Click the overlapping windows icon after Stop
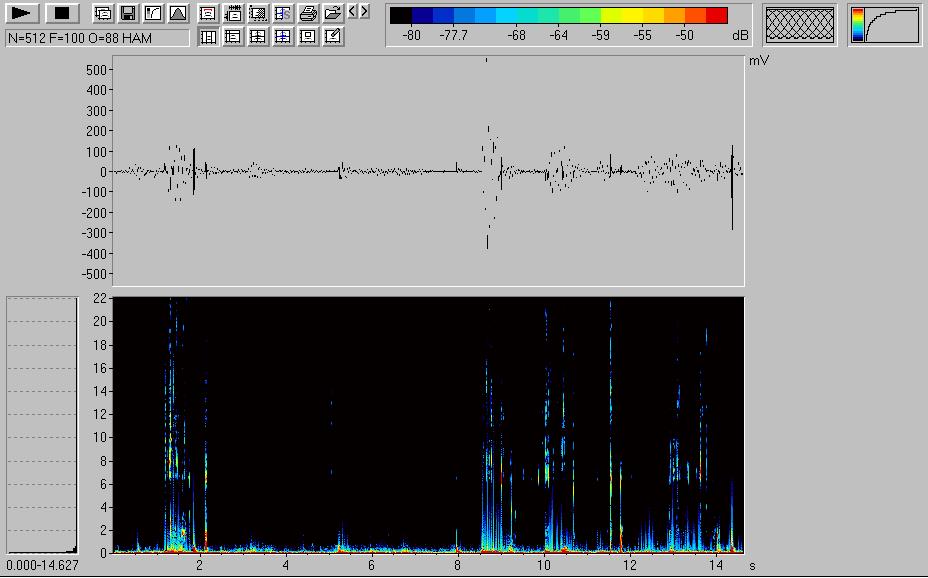Image resolution: width=928 pixels, height=578 pixels. tap(103, 14)
